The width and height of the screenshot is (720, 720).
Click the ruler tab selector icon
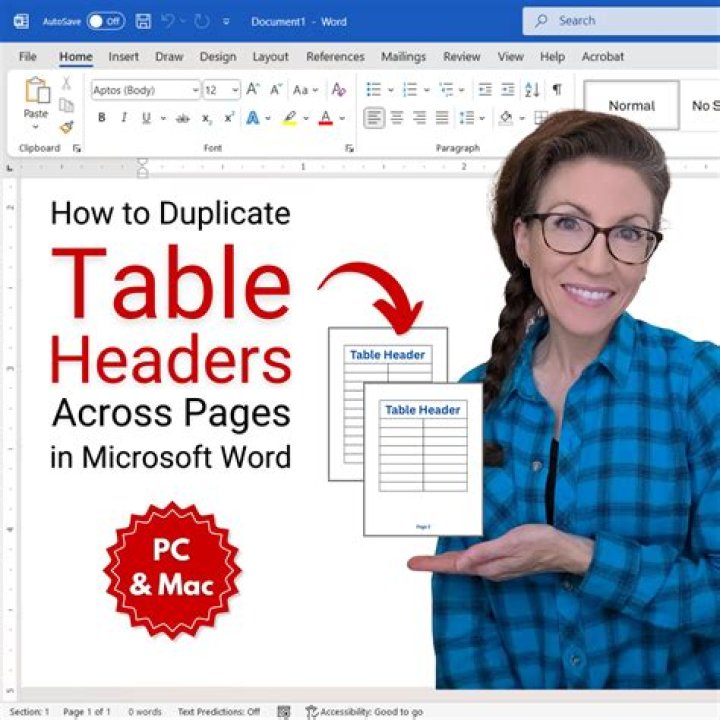click(9, 169)
